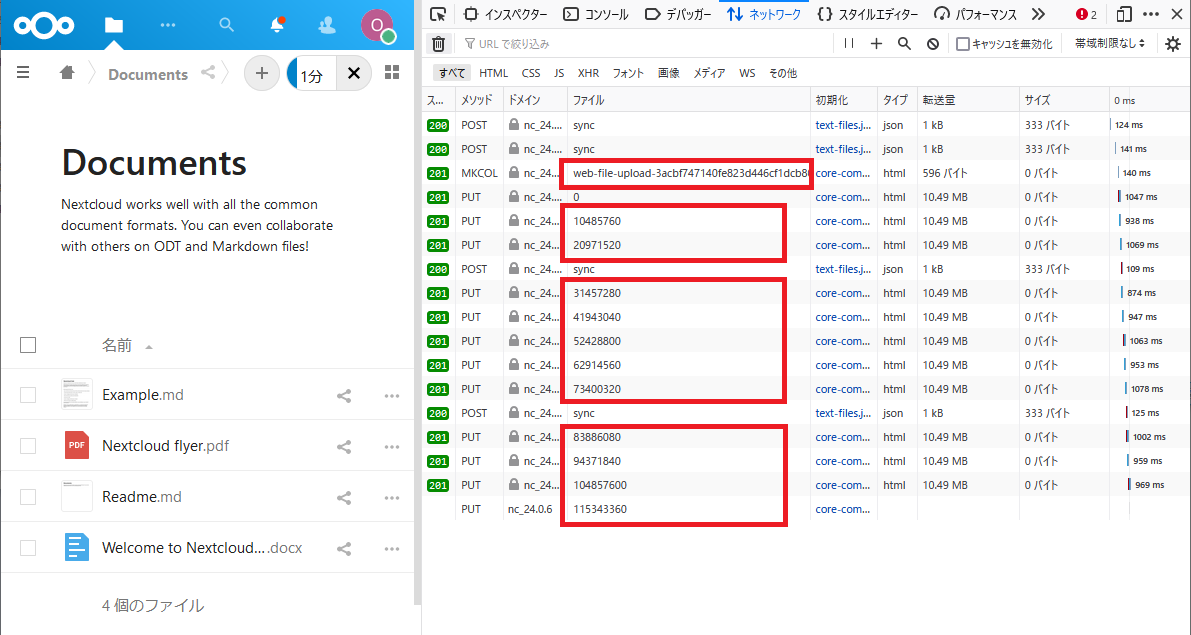Clear network log with trash icon
1191x635 pixels.
(438, 44)
